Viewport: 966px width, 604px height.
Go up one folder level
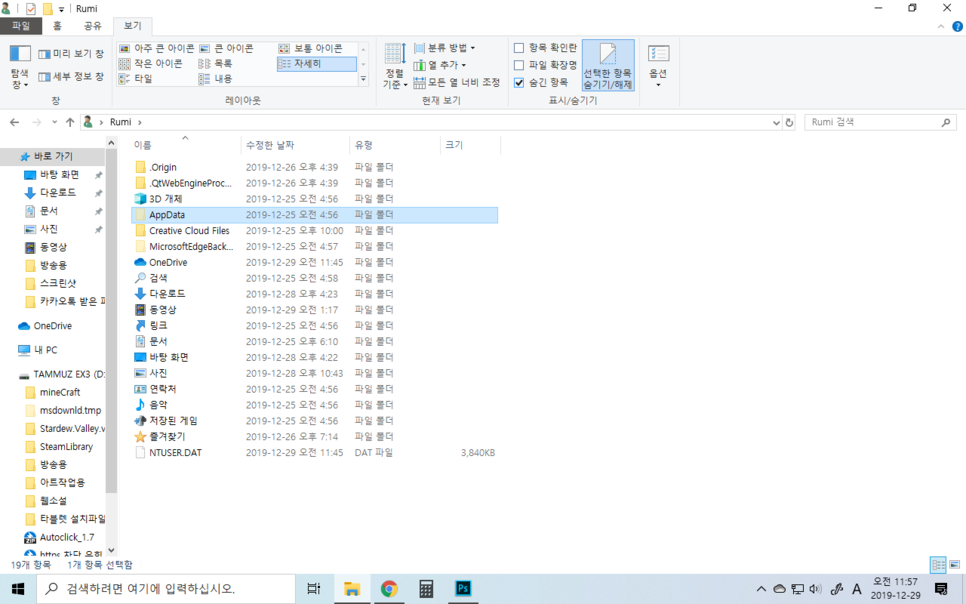[x=70, y=123]
